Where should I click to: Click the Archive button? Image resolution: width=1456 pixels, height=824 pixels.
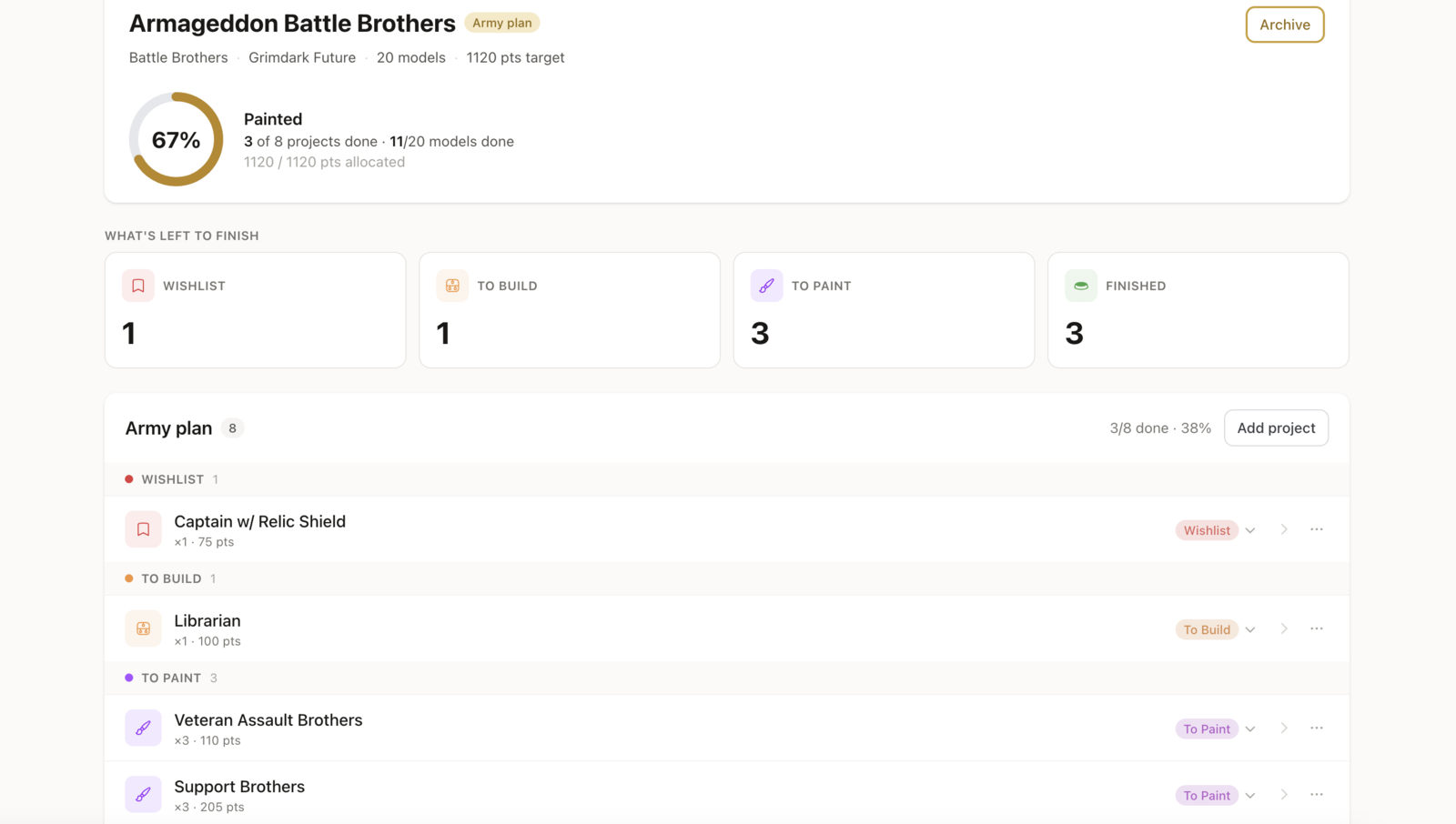click(x=1285, y=25)
